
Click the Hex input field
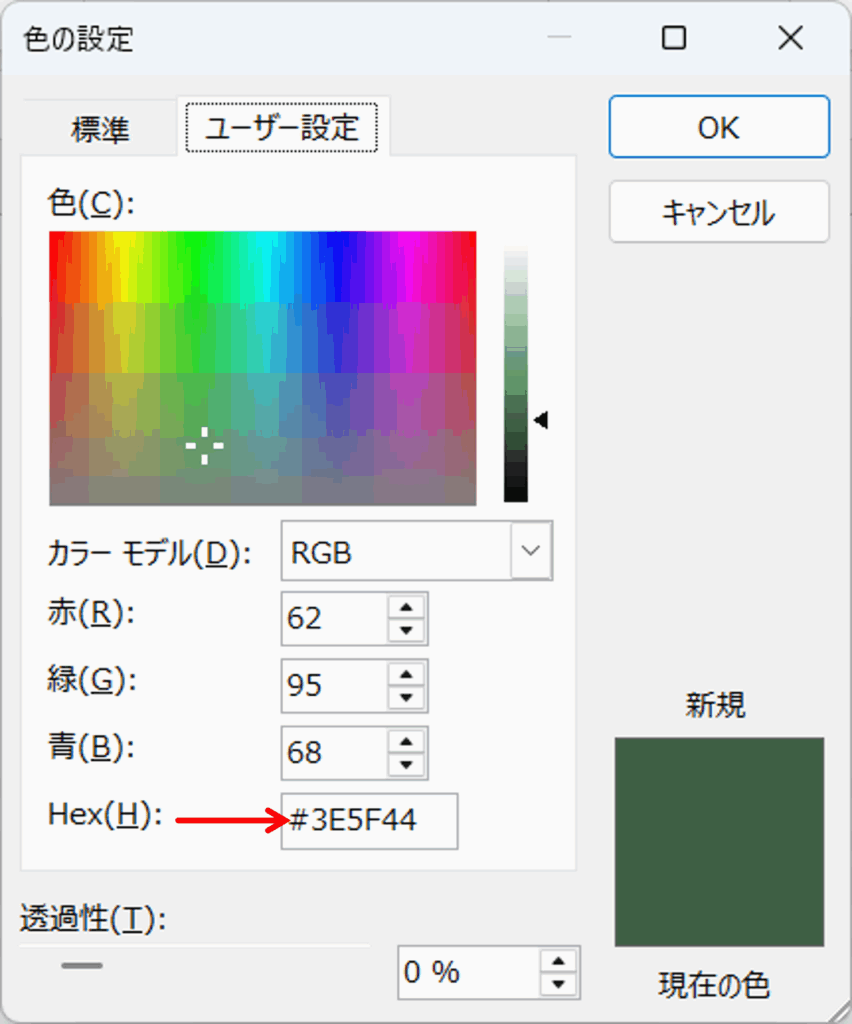point(369,821)
